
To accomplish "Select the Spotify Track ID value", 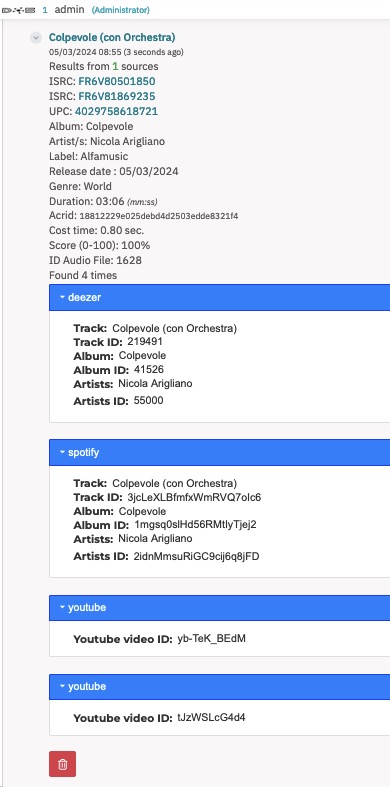I will pyautogui.click(x=194, y=497).
